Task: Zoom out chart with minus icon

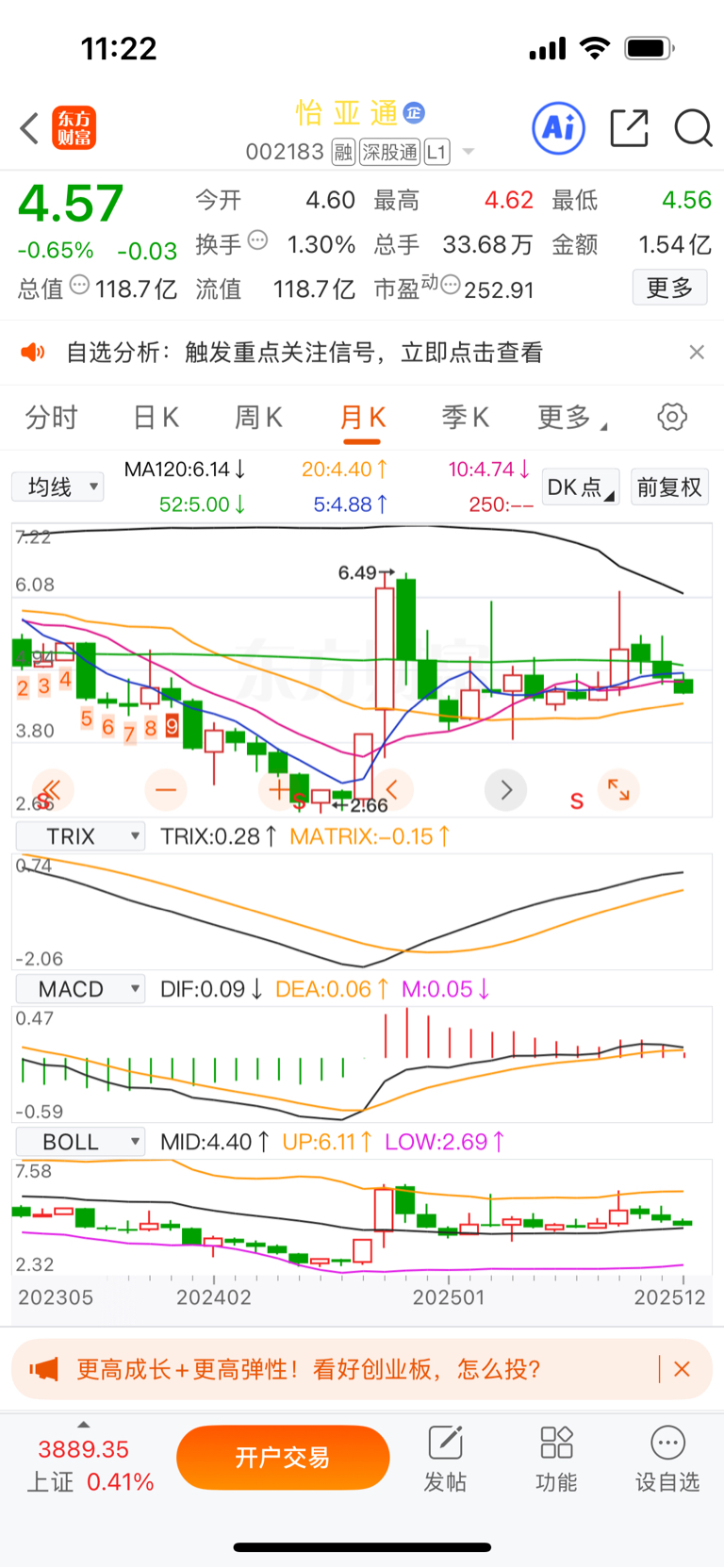Action: pos(166,789)
